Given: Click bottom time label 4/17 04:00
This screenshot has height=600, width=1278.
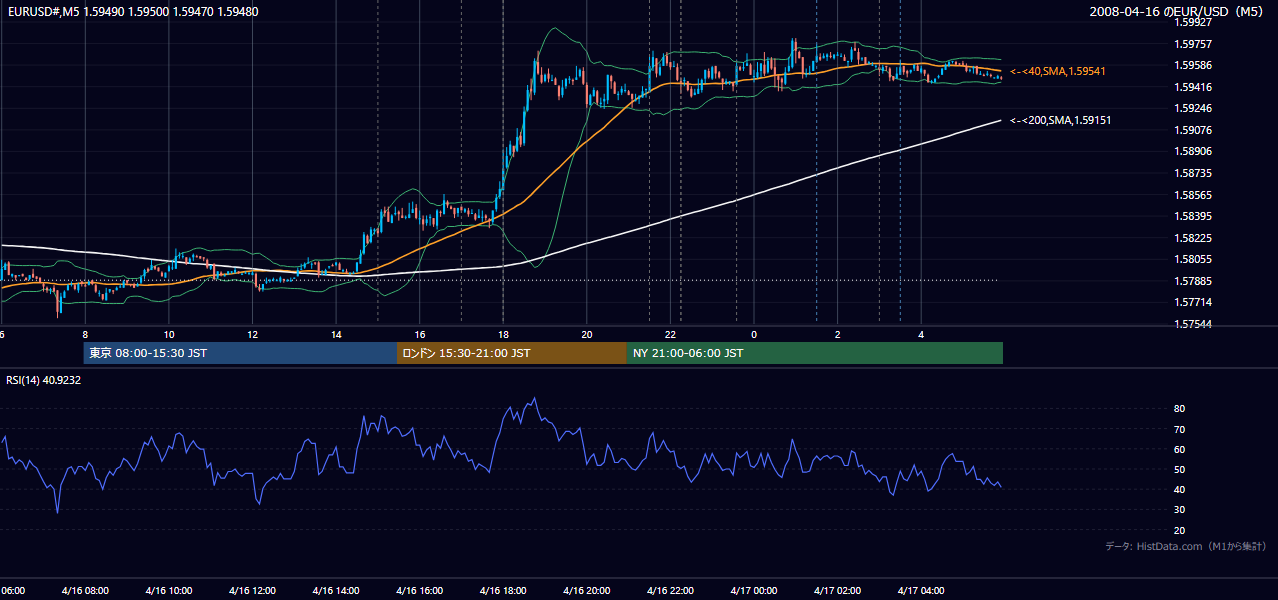Looking at the screenshot, I should (x=921, y=590).
